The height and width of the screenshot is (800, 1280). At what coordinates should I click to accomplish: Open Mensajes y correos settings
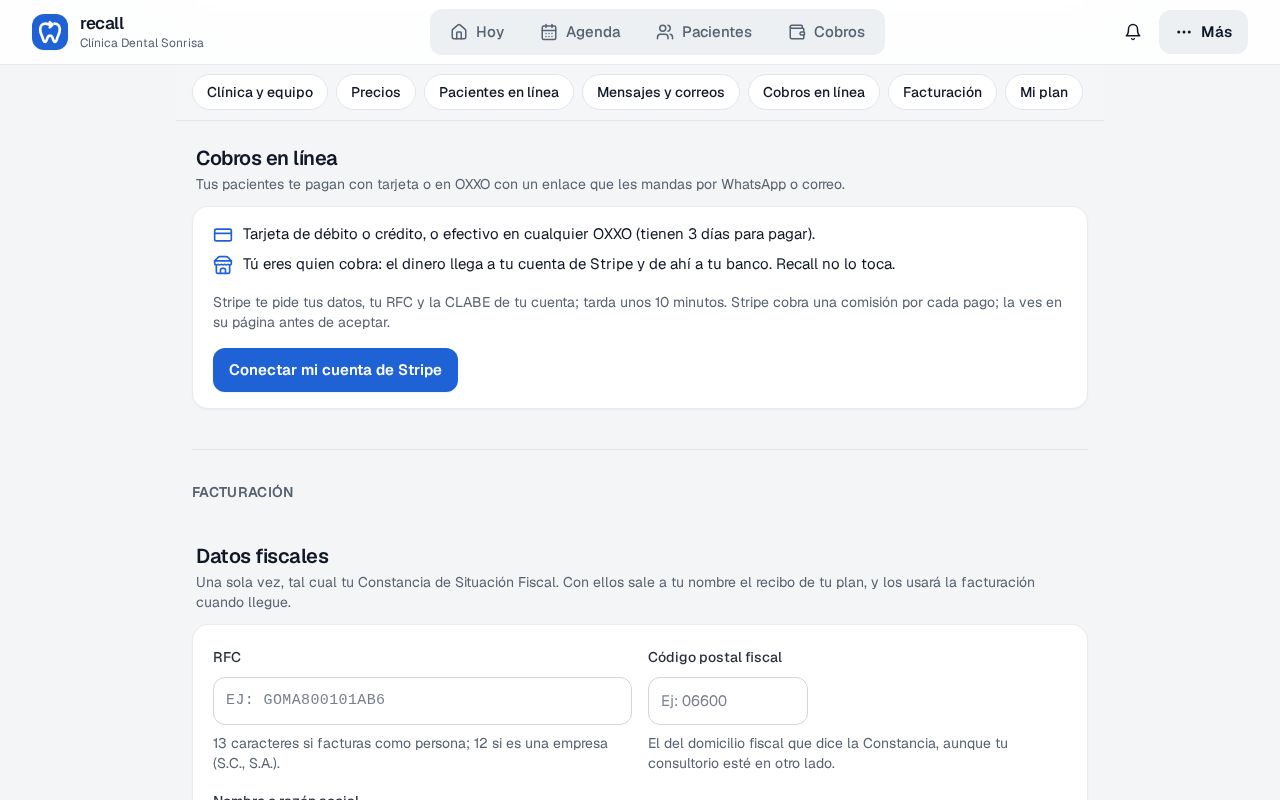[x=661, y=92]
